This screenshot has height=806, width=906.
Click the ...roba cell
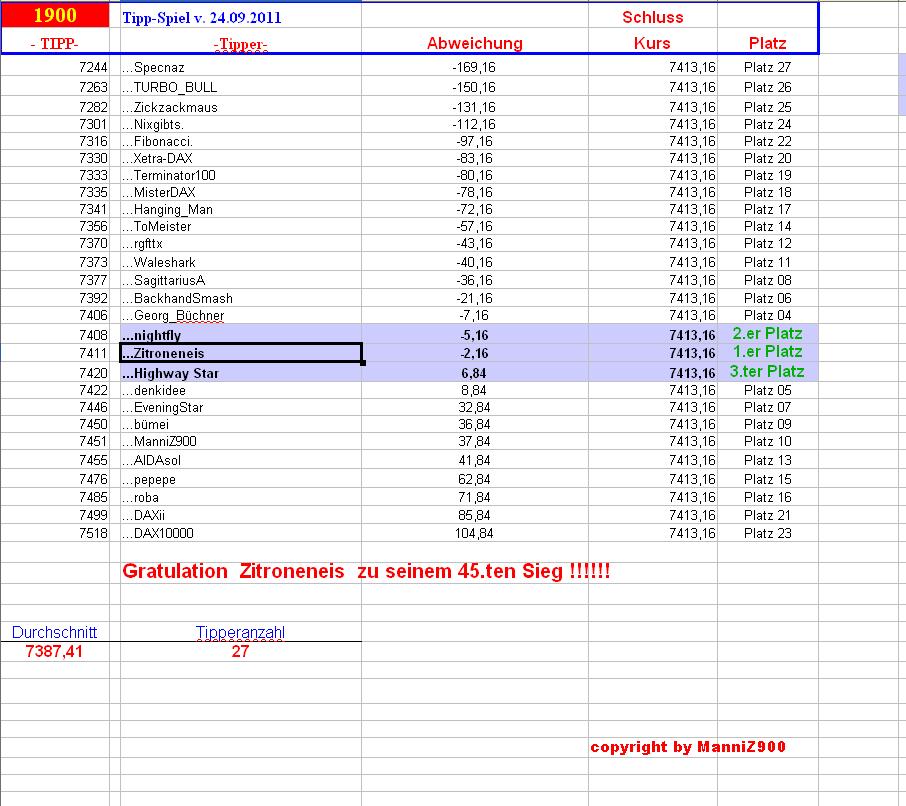(240, 497)
